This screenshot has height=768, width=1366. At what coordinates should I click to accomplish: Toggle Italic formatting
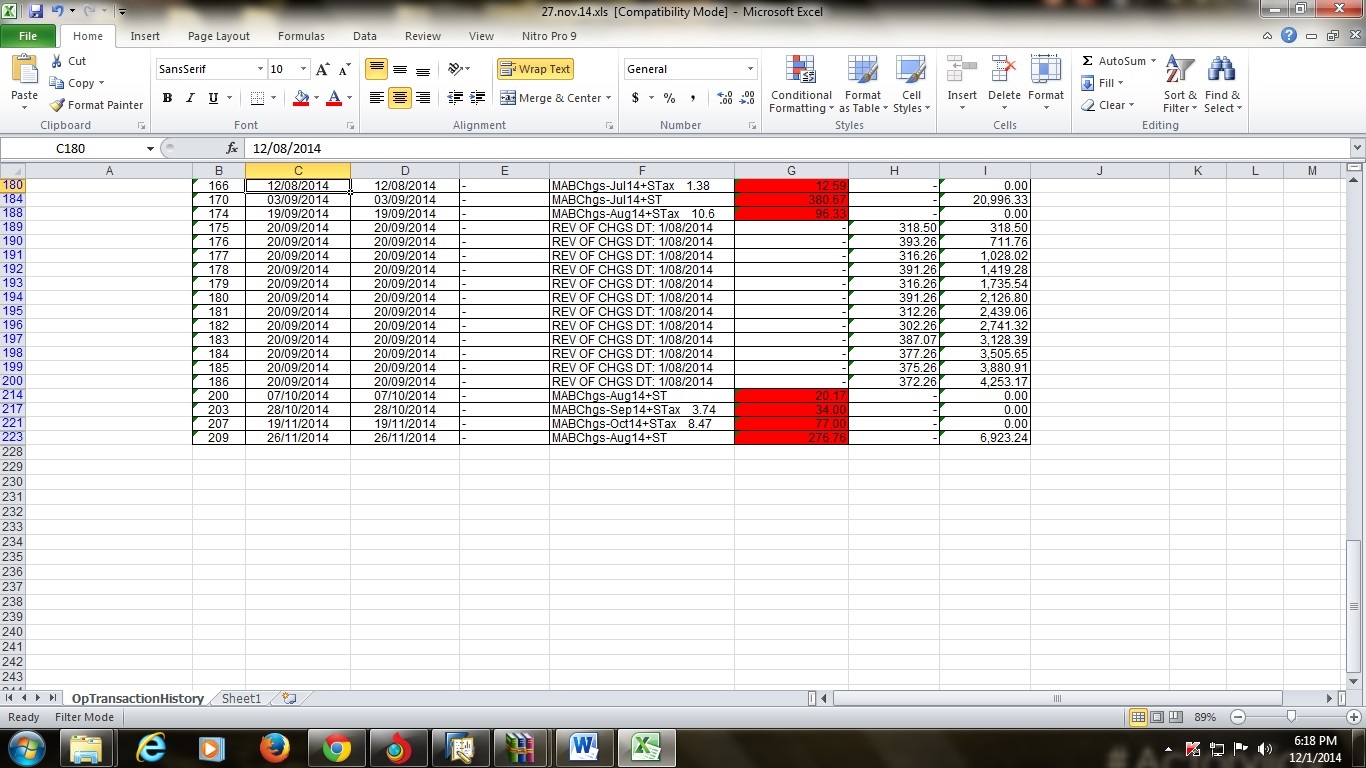point(190,98)
